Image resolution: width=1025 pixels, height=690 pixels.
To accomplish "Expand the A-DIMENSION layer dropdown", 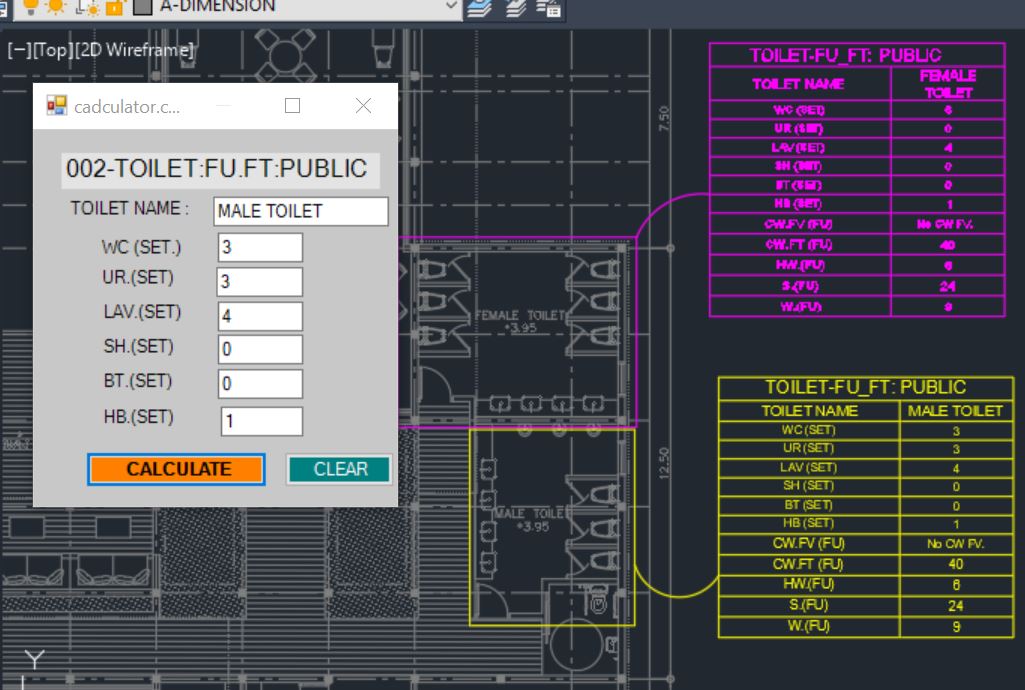I will click(452, 7).
